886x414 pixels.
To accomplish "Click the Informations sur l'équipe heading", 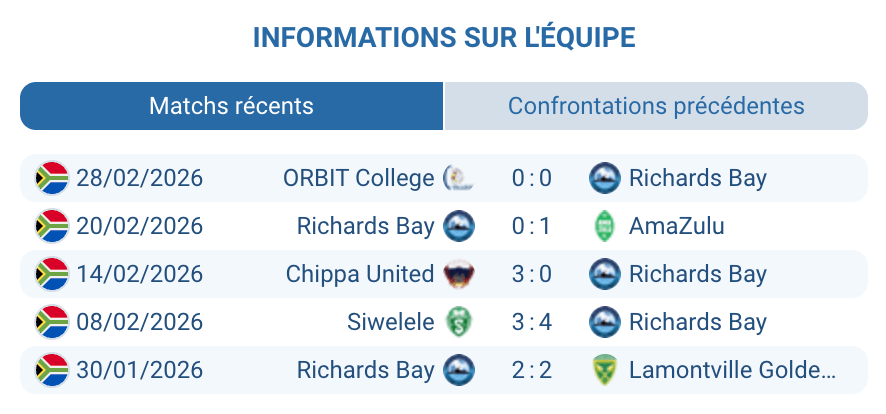I will (x=444, y=38).
